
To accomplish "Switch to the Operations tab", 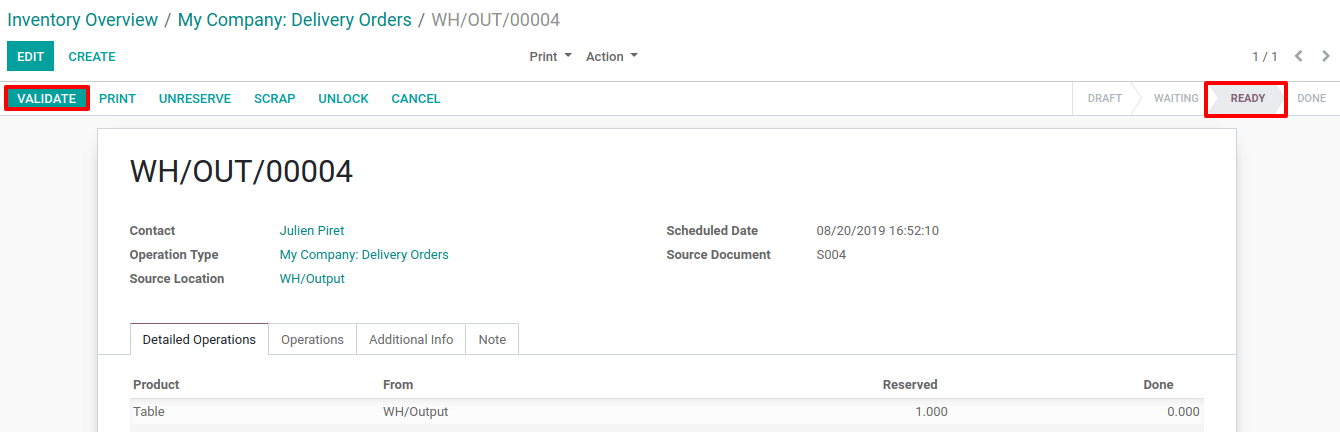I will [312, 340].
